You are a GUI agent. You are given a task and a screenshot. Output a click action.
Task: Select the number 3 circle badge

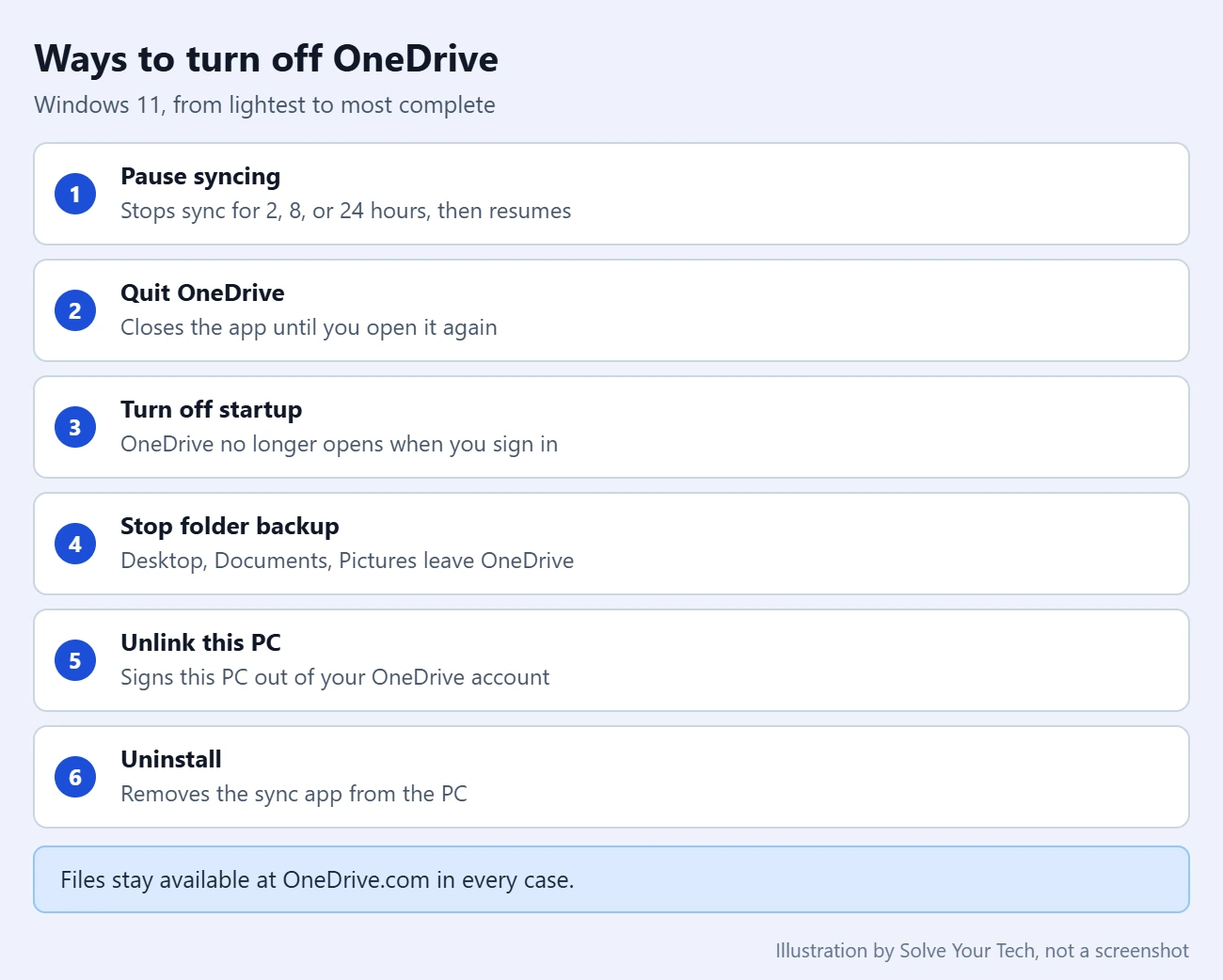tap(75, 427)
